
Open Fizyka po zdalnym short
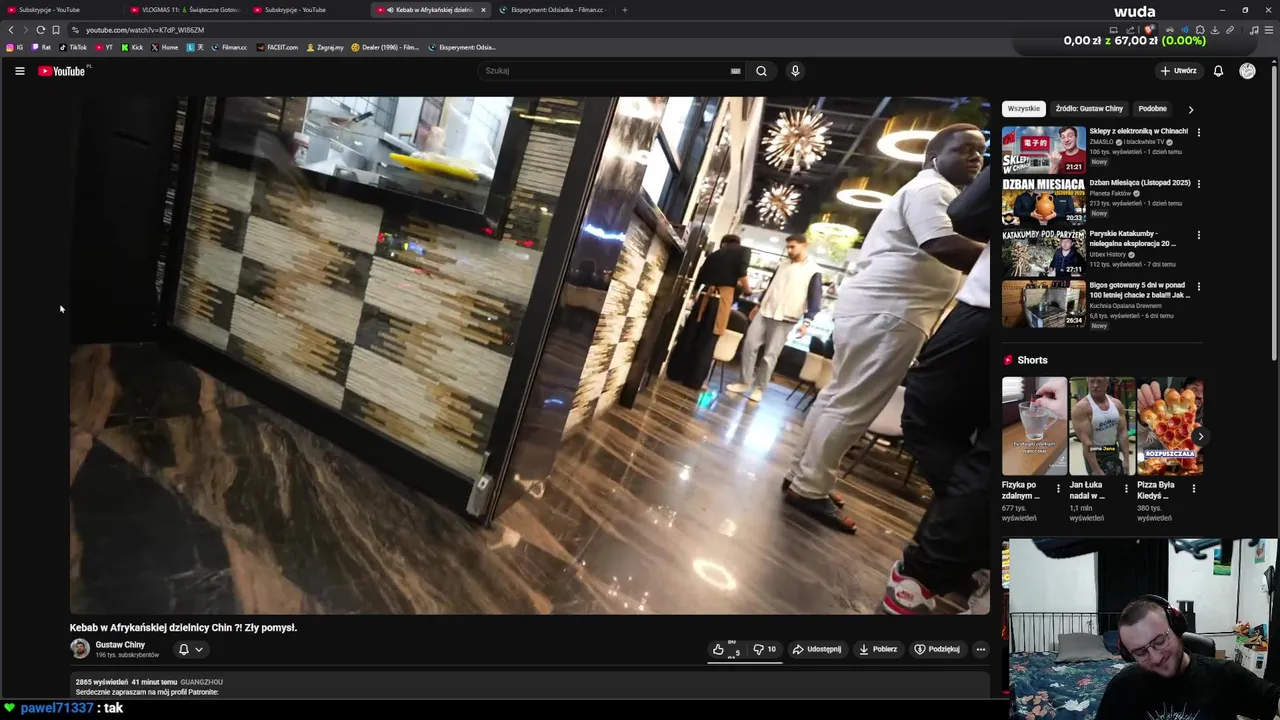[1034, 426]
